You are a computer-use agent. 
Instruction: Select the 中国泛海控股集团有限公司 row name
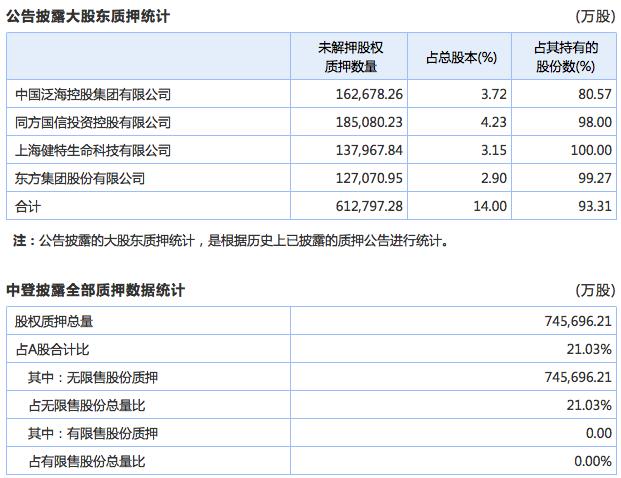point(93,94)
